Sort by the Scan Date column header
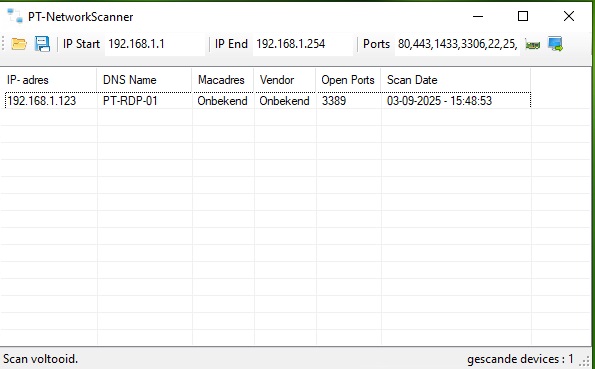This screenshot has width=595, height=369. tap(456, 80)
